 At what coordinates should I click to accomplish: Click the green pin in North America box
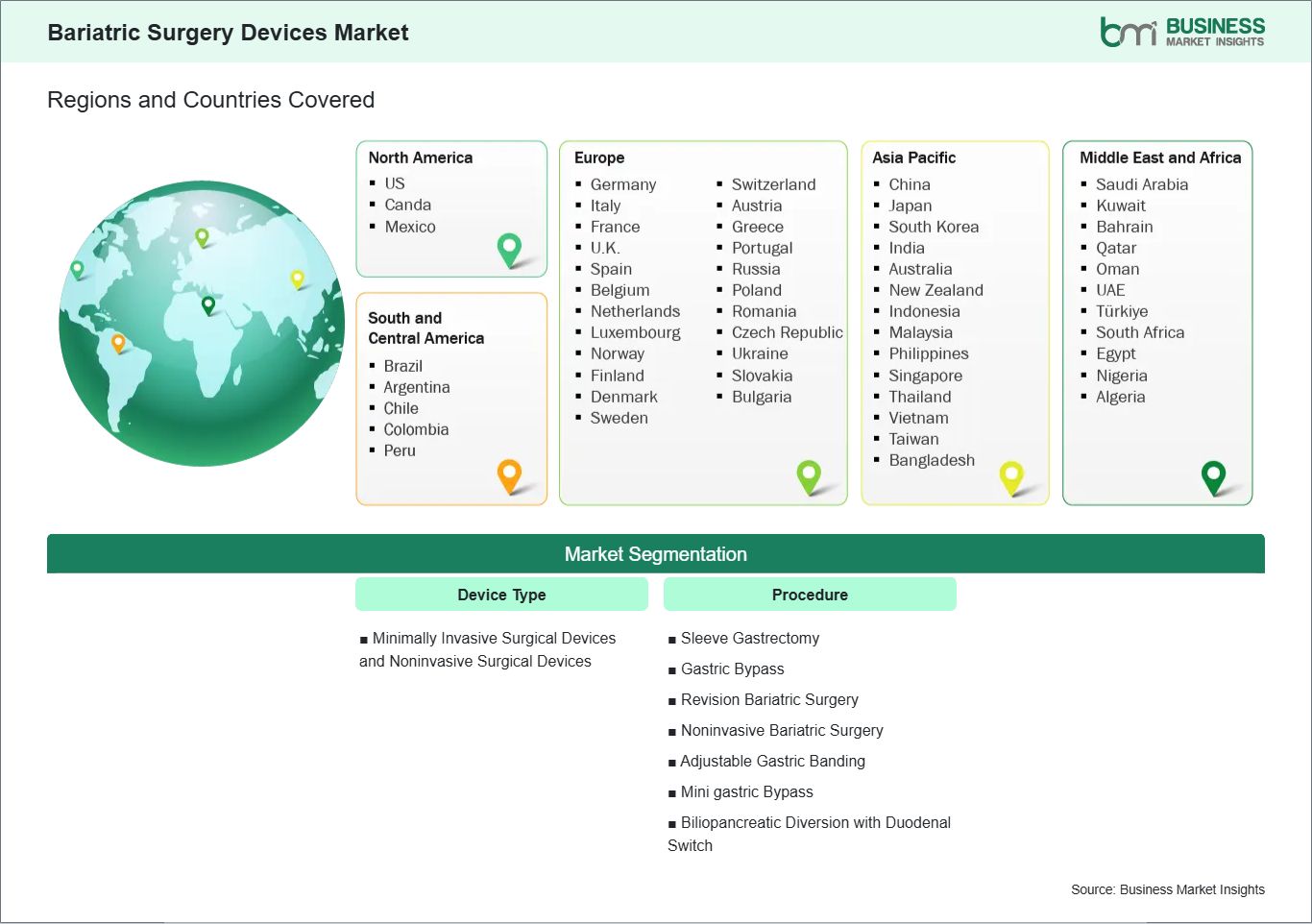[509, 249]
